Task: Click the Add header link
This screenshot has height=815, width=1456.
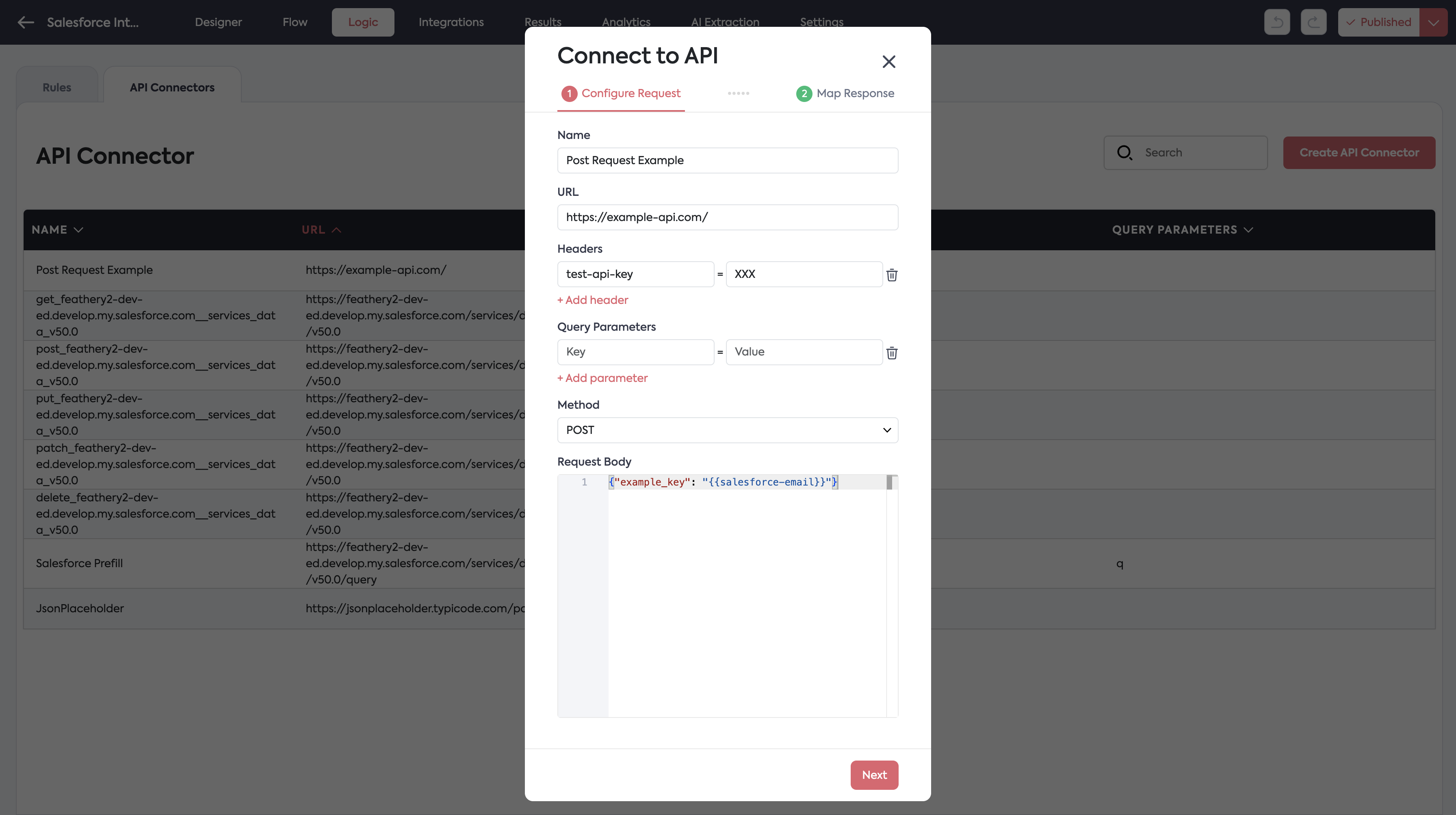Action: tap(592, 300)
